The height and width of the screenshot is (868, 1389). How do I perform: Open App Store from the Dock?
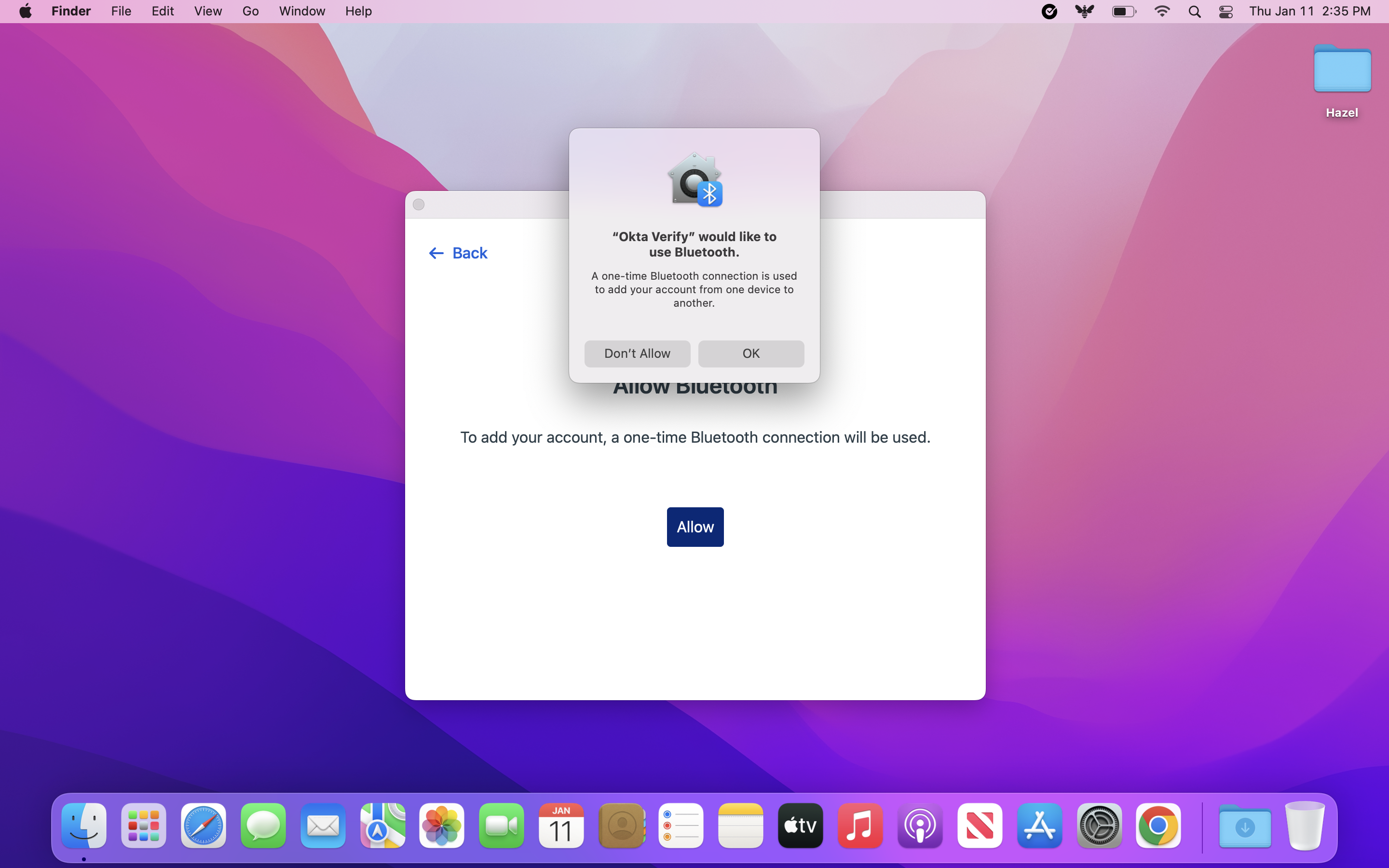[x=1039, y=826]
